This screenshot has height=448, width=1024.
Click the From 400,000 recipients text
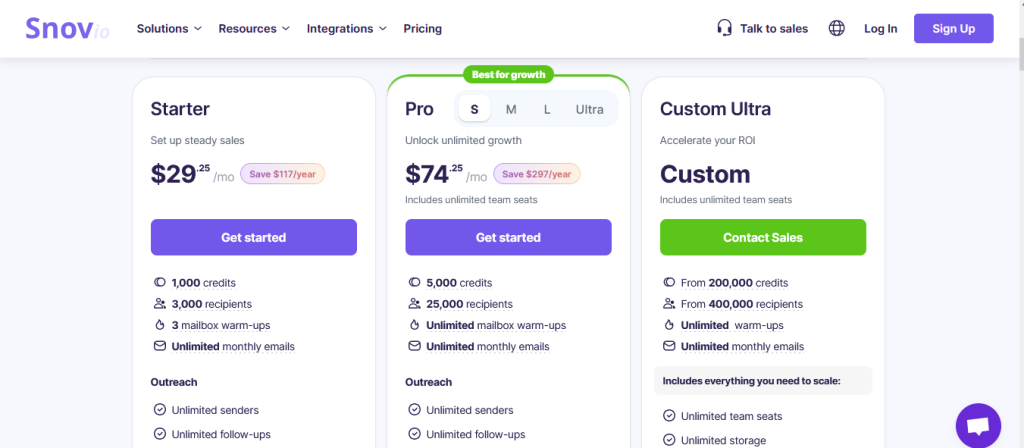pyautogui.click(x=742, y=304)
